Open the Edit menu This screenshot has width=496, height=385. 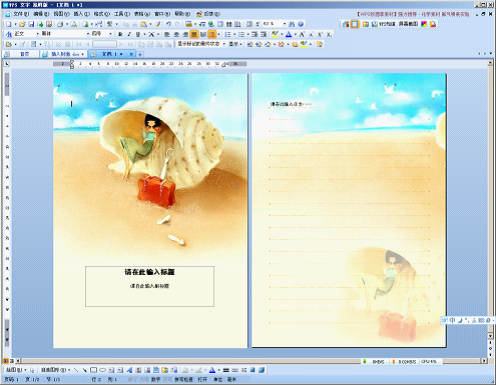41,14
